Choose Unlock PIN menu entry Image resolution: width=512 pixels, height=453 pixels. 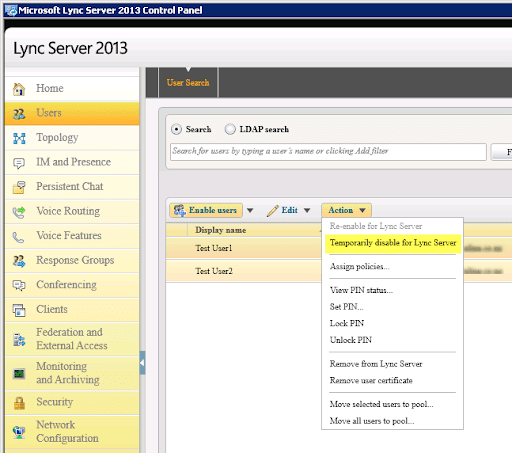(x=351, y=340)
